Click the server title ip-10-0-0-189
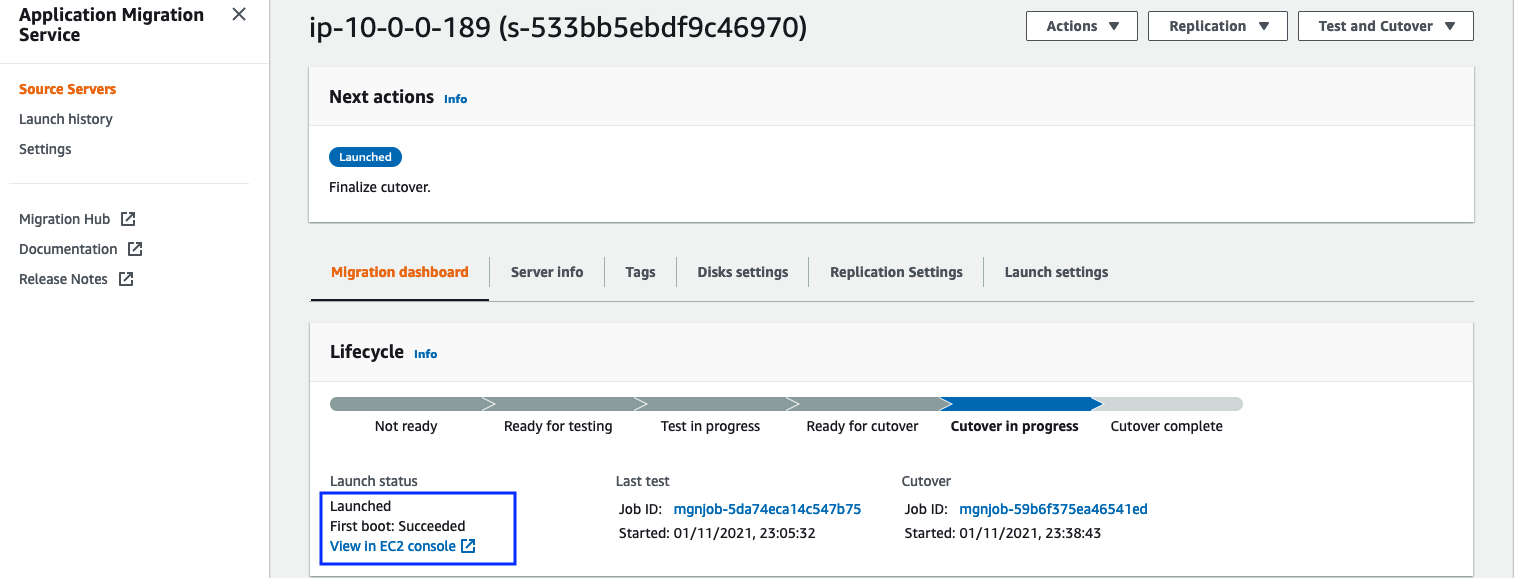This screenshot has width=1525, height=578. (x=559, y=28)
